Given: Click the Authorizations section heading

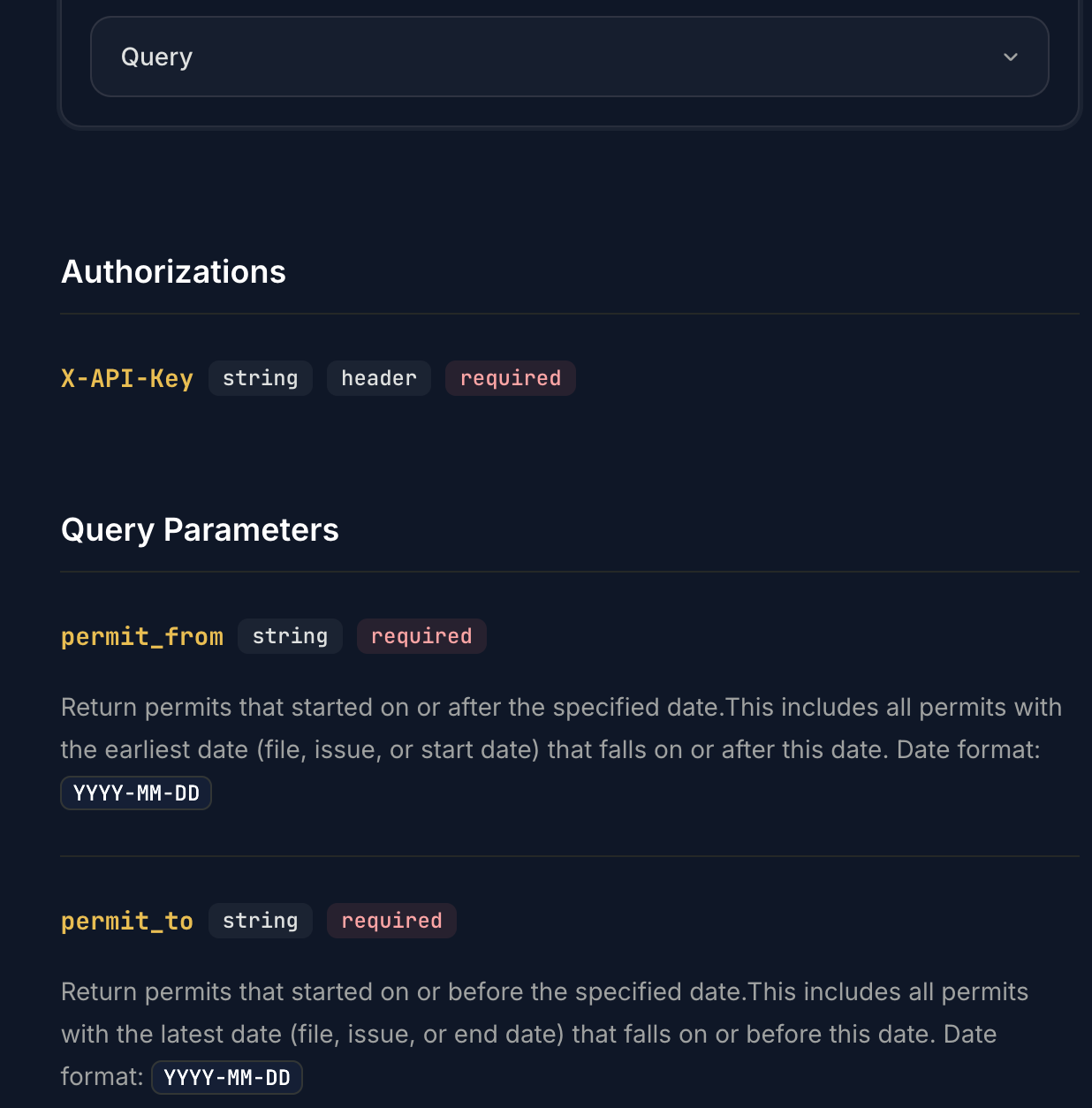Looking at the screenshot, I should (x=173, y=271).
